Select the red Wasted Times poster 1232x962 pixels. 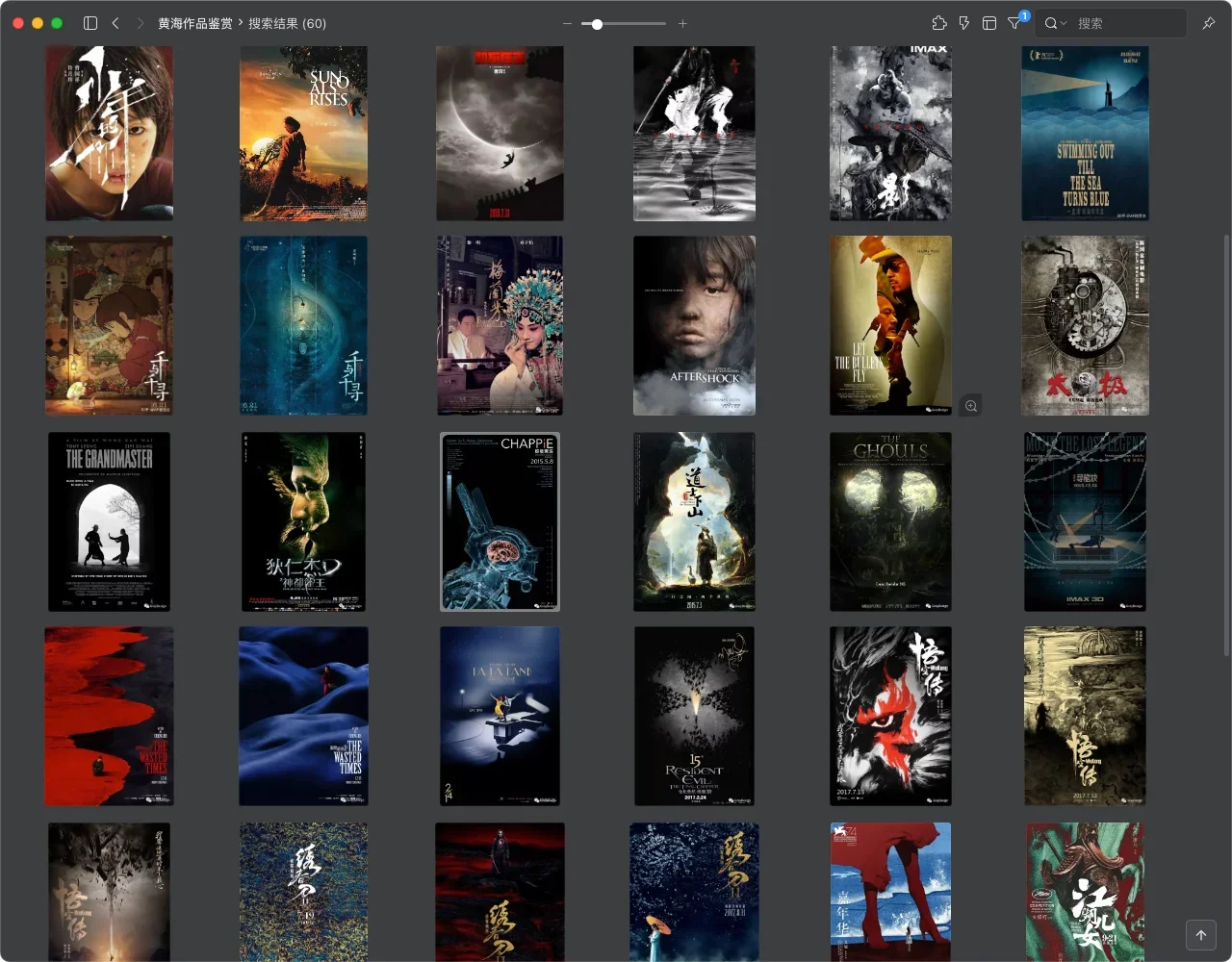tap(109, 717)
